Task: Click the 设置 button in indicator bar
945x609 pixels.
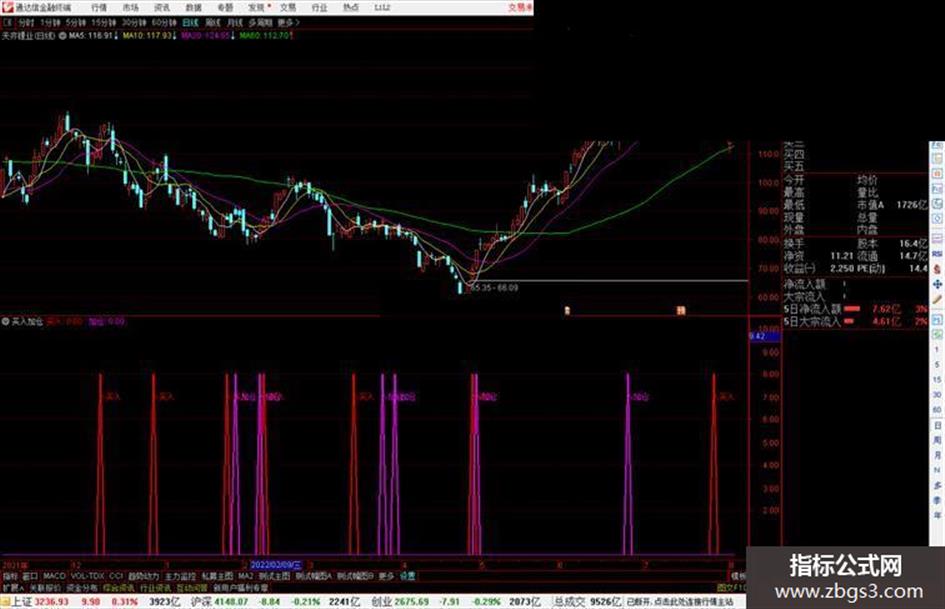Action: (x=407, y=576)
